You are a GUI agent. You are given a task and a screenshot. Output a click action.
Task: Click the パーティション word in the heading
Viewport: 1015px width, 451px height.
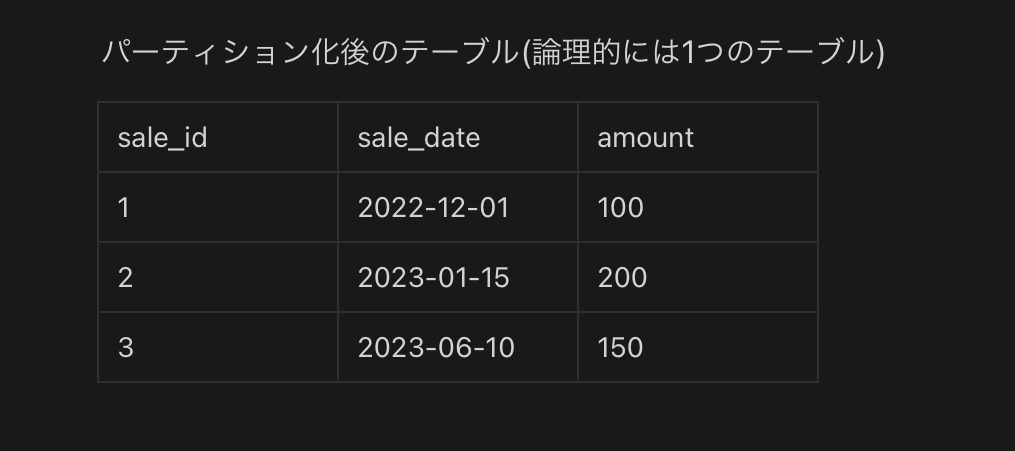point(205,53)
